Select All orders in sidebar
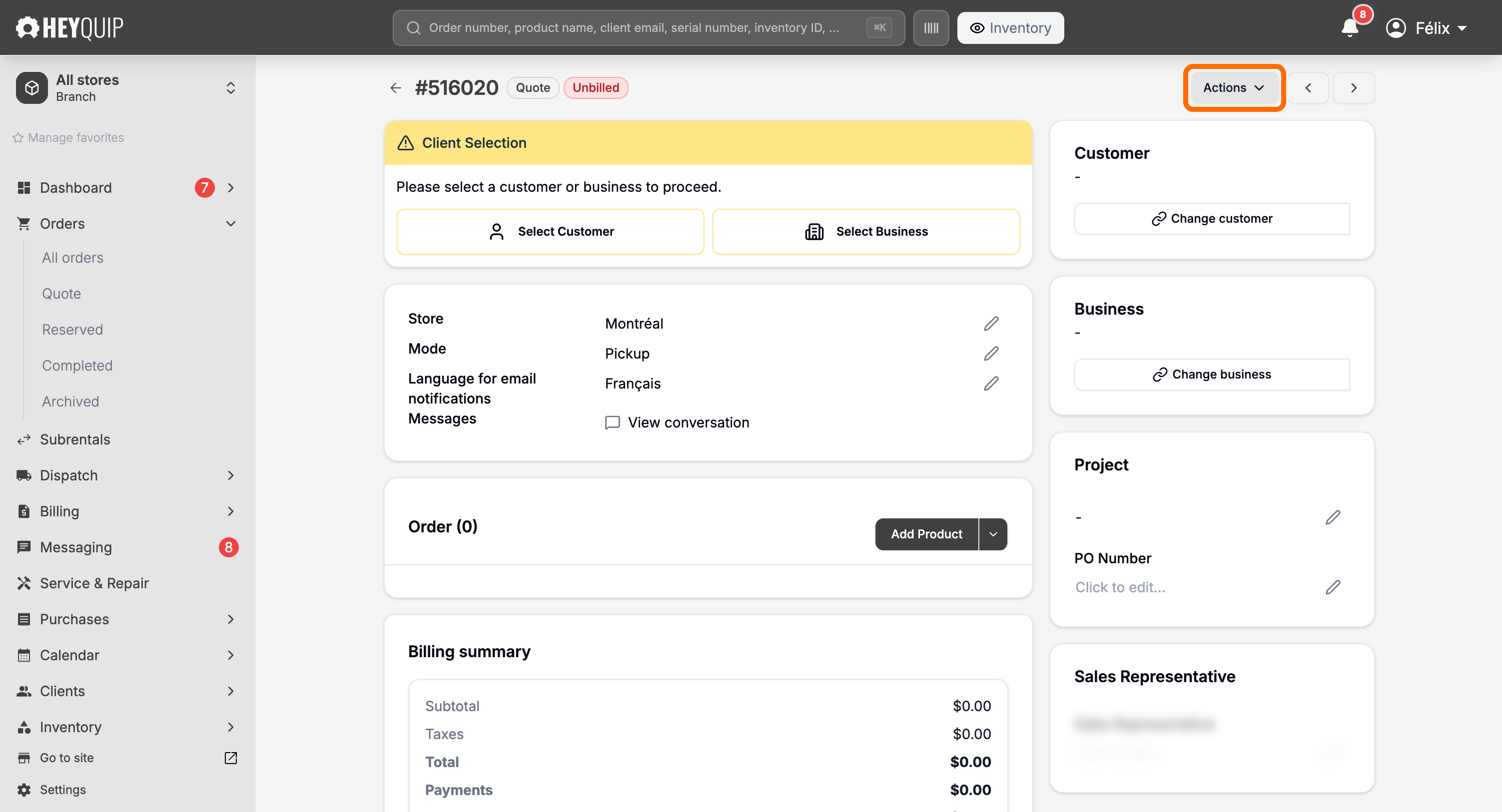1502x812 pixels. point(73,258)
